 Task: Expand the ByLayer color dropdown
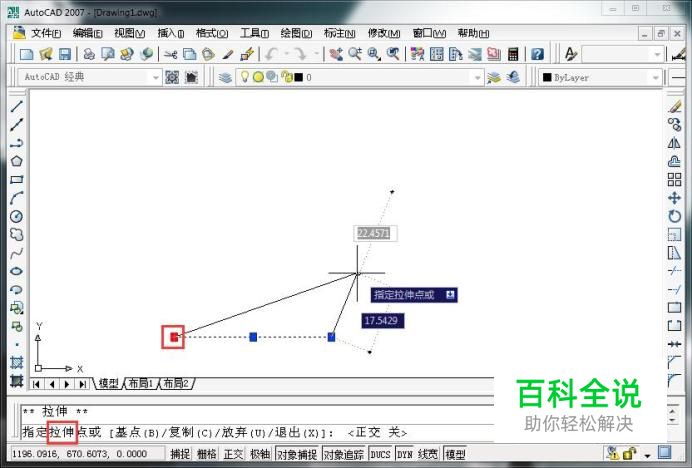tap(655, 78)
